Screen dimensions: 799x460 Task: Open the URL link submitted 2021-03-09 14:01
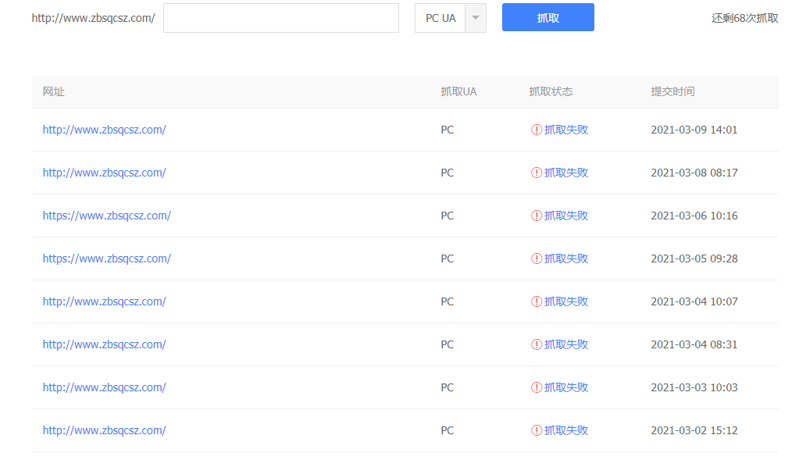click(104, 130)
